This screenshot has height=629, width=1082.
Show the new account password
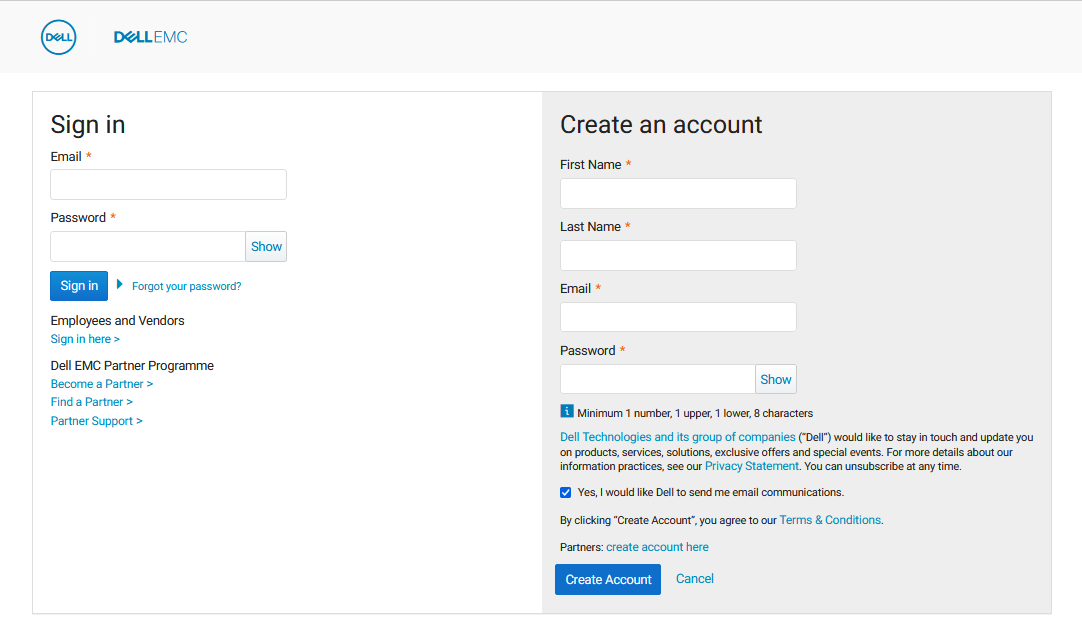coord(775,379)
